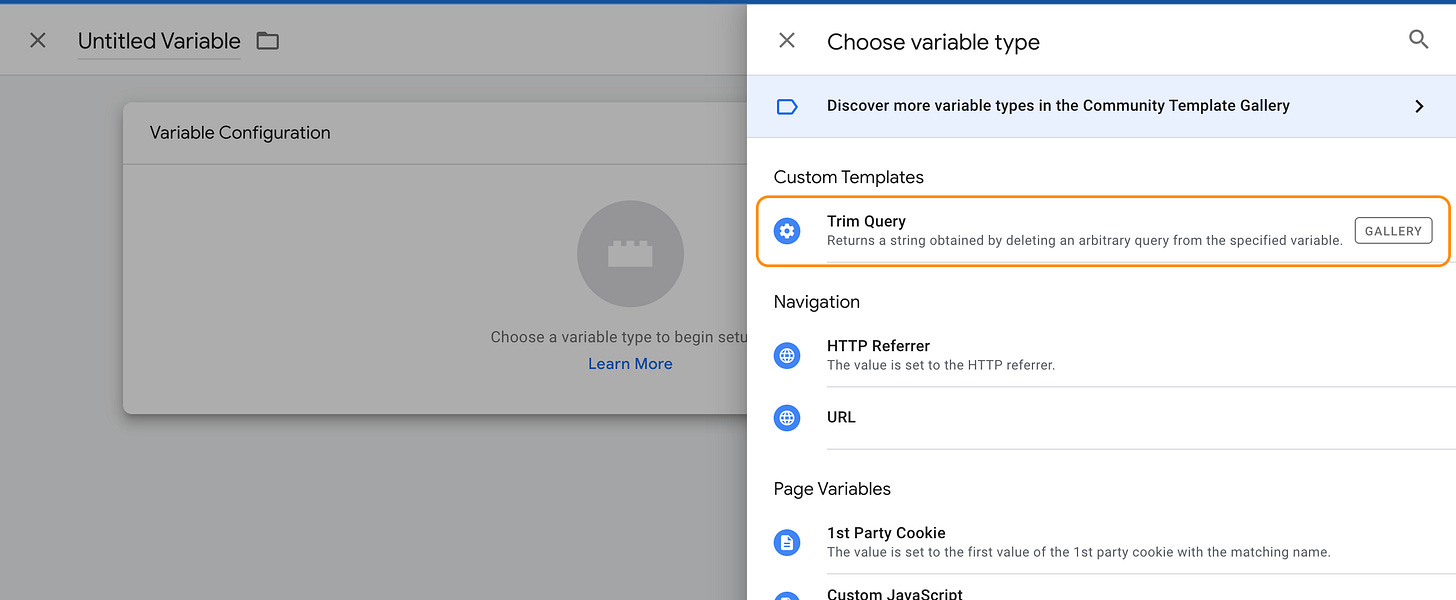Close the variable editor
Image resolution: width=1456 pixels, height=600 pixels.
click(x=37, y=40)
